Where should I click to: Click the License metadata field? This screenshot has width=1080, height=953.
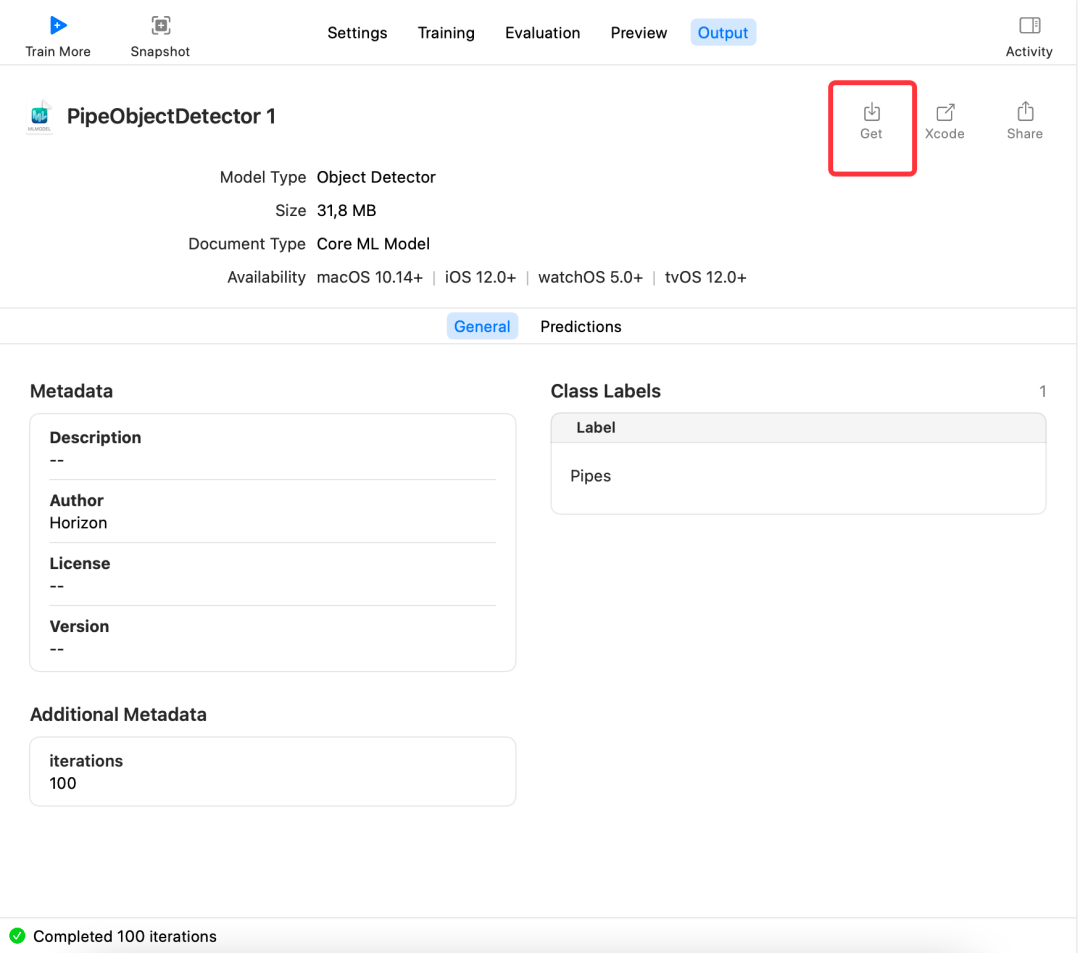[273, 574]
